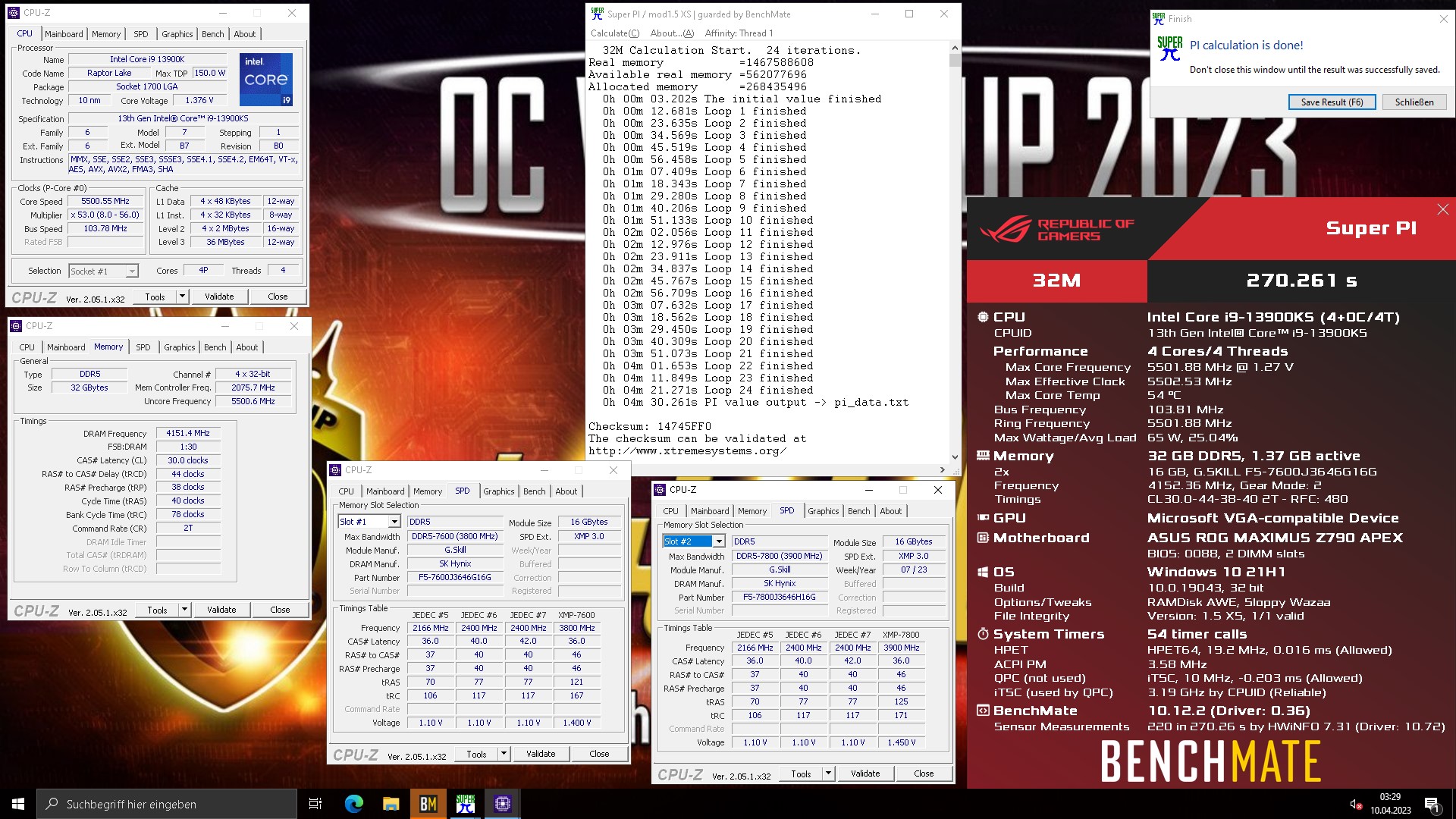Open Tools dropdown arrow in CPU-Z CPU window
Image resolution: width=1456 pixels, height=819 pixels.
pyautogui.click(x=182, y=297)
